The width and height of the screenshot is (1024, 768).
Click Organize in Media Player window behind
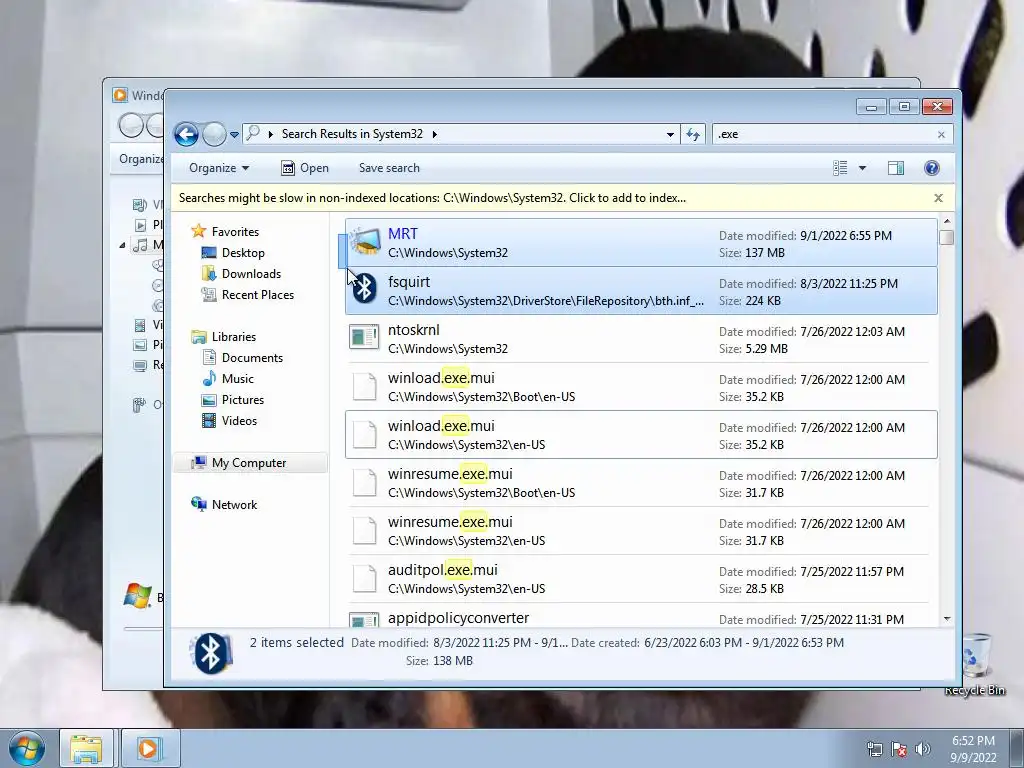pos(141,159)
